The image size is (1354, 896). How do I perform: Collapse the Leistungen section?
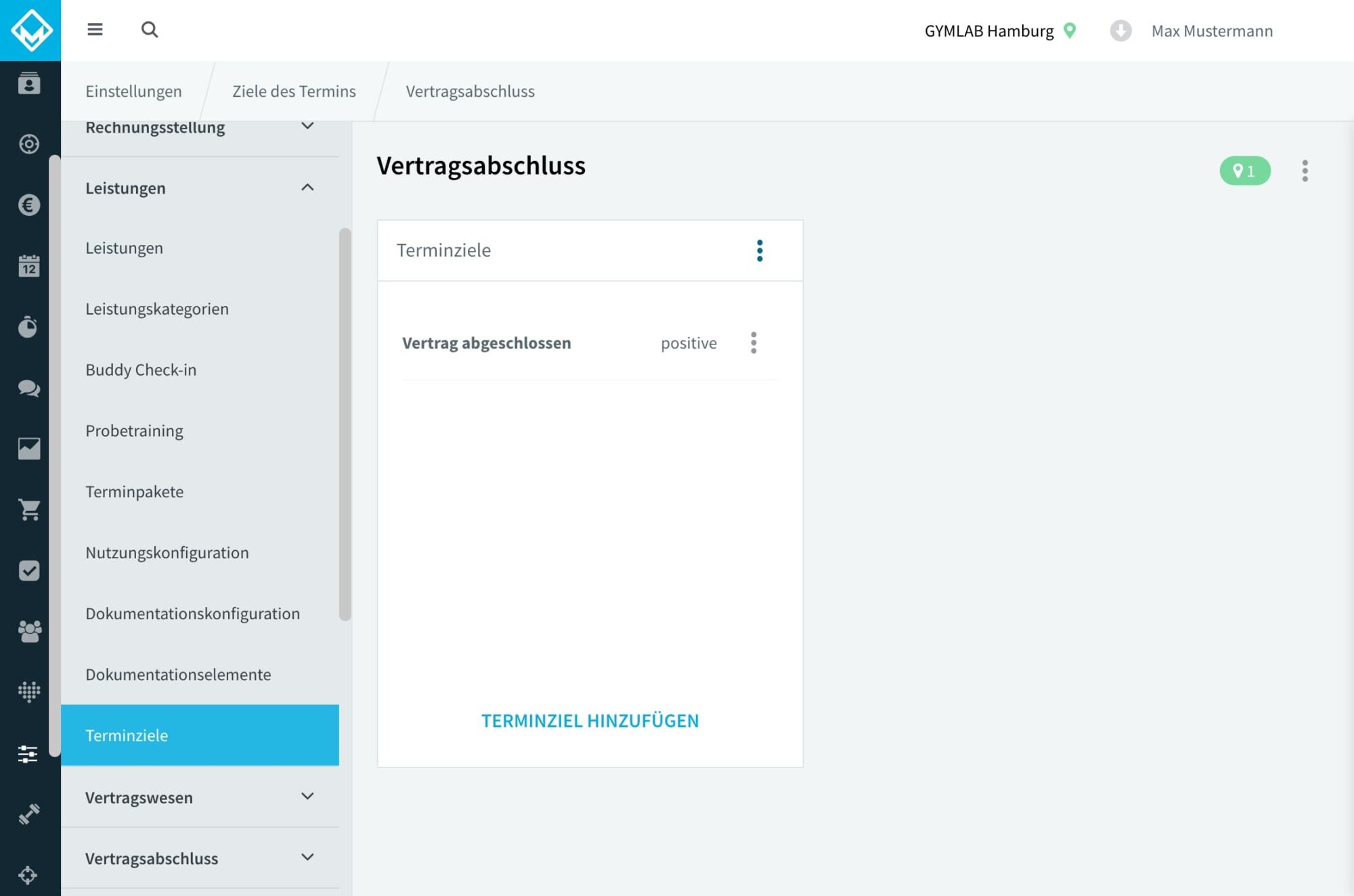(x=307, y=187)
